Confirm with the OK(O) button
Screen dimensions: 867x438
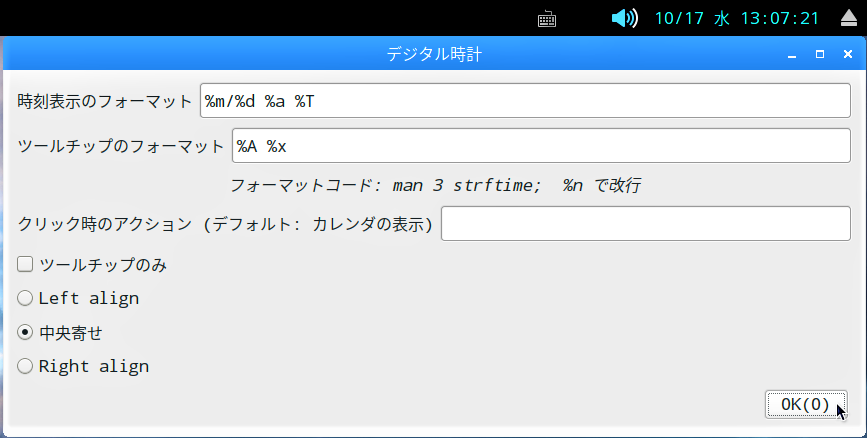806,404
